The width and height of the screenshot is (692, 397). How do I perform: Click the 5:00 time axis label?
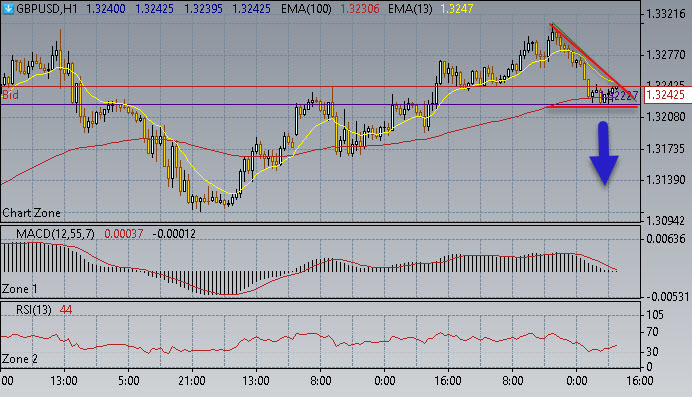(128, 381)
